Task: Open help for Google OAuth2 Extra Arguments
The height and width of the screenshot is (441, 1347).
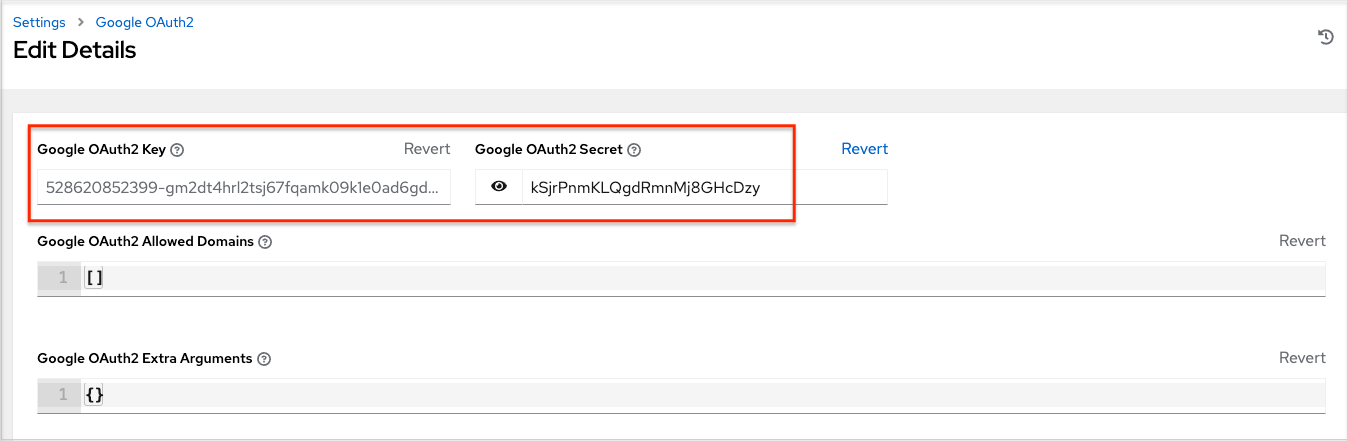Action: pyautogui.click(x=264, y=359)
